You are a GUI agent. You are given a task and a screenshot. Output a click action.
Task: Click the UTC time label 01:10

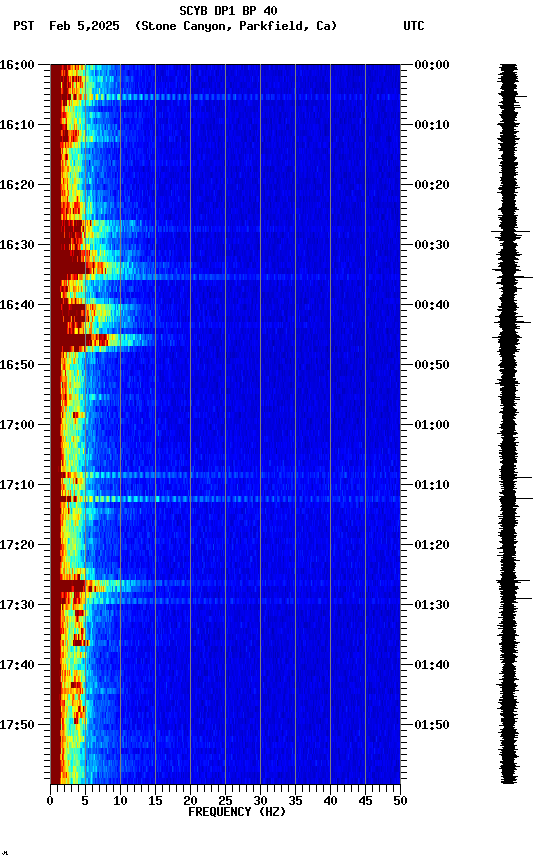pyautogui.click(x=432, y=485)
